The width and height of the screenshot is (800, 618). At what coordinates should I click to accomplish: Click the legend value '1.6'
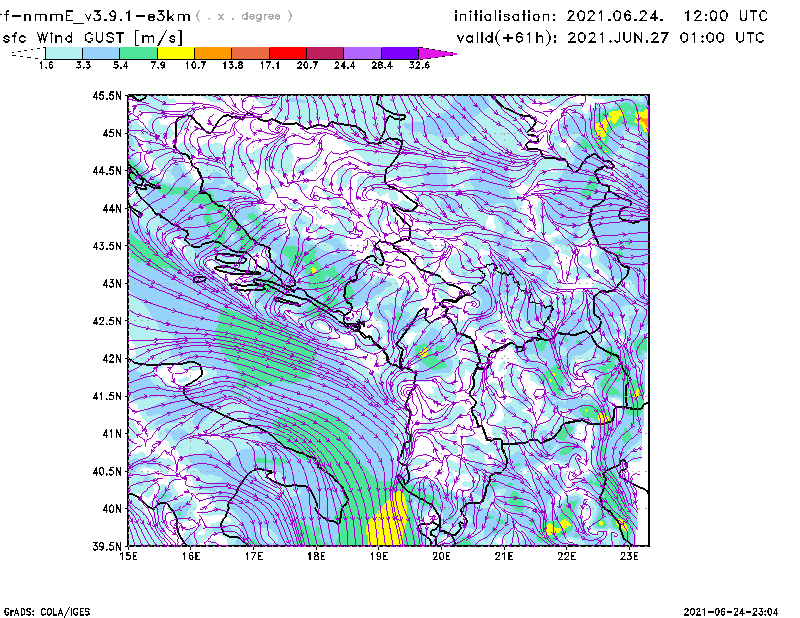click(46, 65)
